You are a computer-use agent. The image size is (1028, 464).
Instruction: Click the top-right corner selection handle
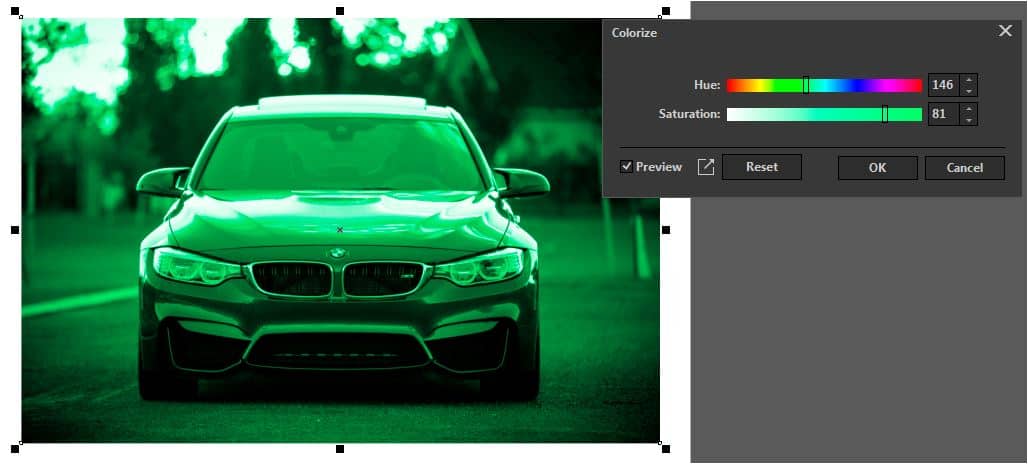coord(665,10)
